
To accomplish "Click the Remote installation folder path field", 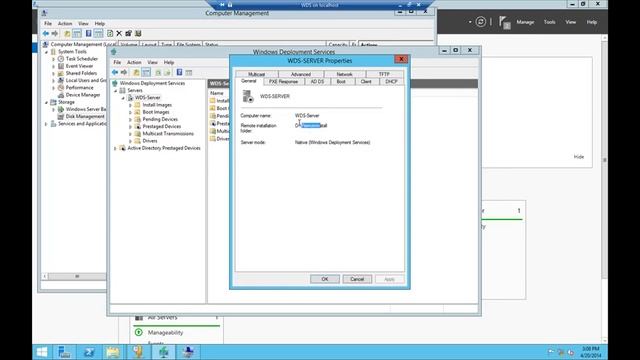I will 311,126.
